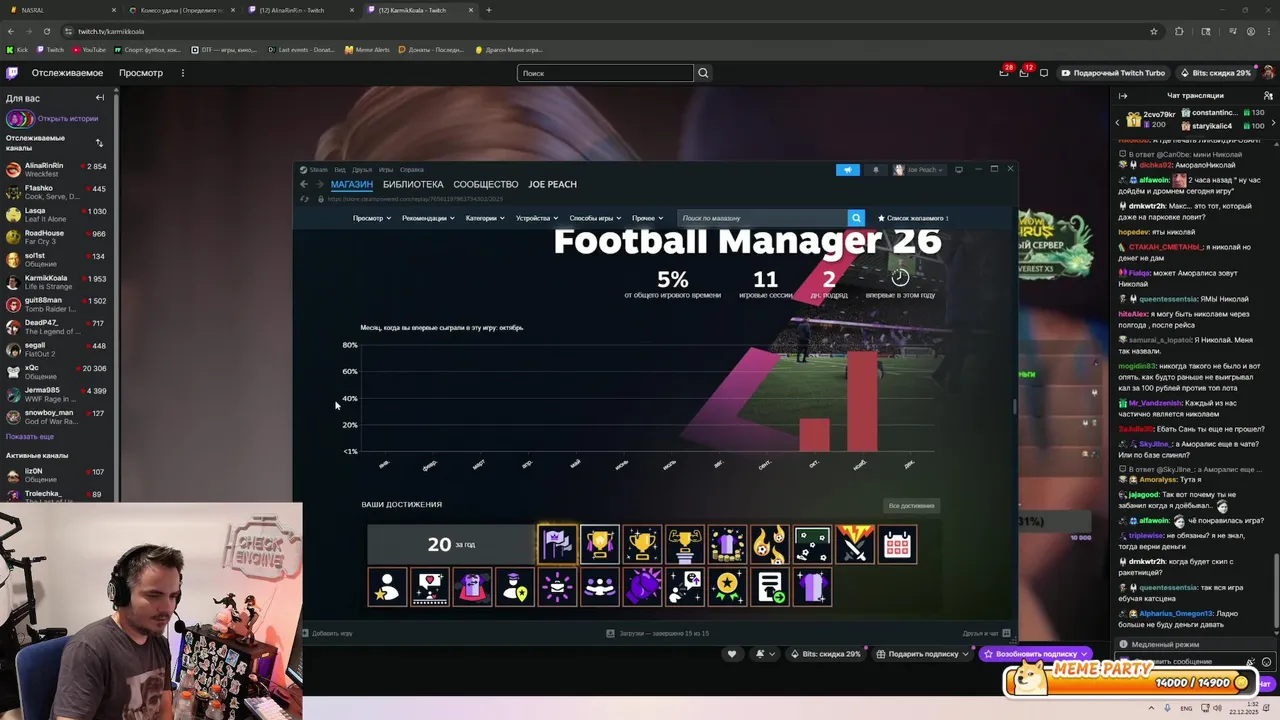Sort followed channels icon
The height and width of the screenshot is (720, 1280).
(x=99, y=143)
